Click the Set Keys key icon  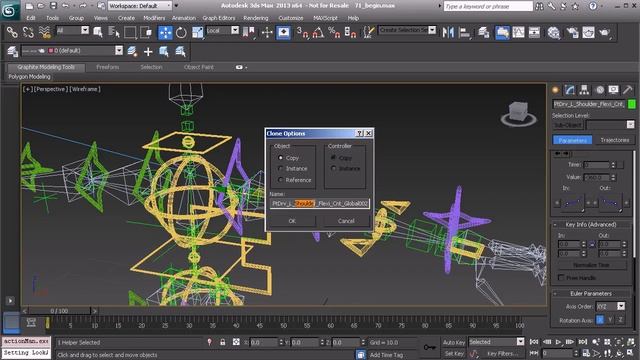(x=429, y=347)
